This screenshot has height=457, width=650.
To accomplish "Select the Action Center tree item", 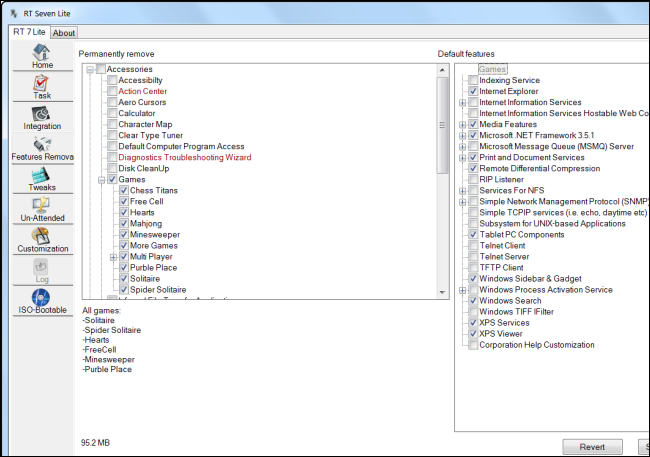I will click(143, 91).
